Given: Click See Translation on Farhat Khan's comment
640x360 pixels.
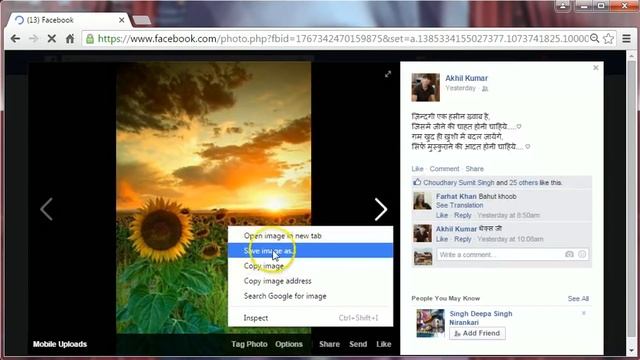Looking at the screenshot, I should click(459, 205).
